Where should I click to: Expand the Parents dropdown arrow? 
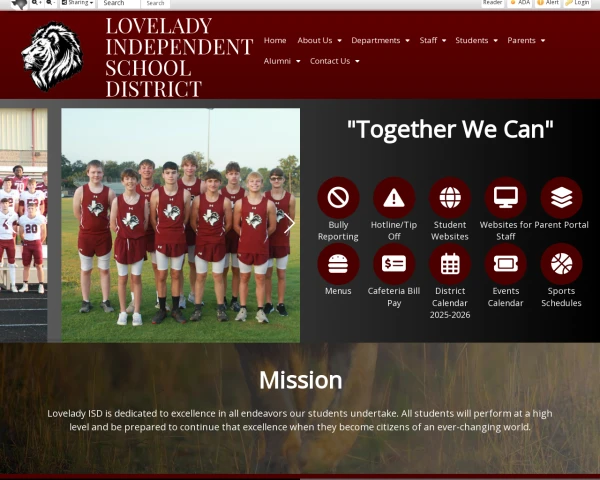coord(543,41)
